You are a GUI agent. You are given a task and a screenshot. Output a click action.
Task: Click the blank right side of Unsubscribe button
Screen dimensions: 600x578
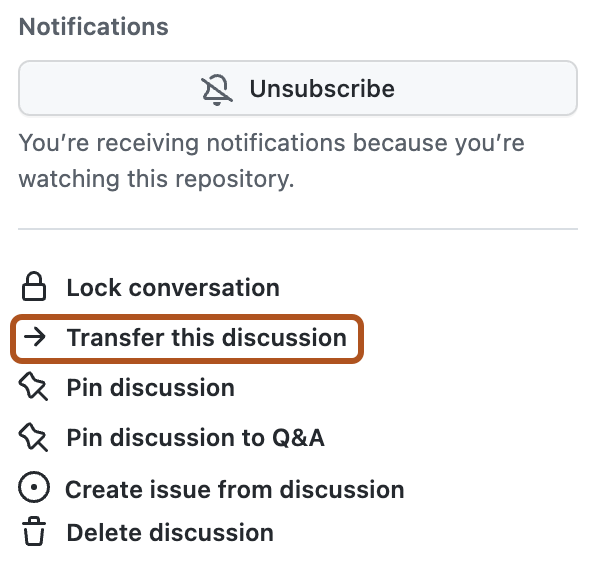click(500, 89)
